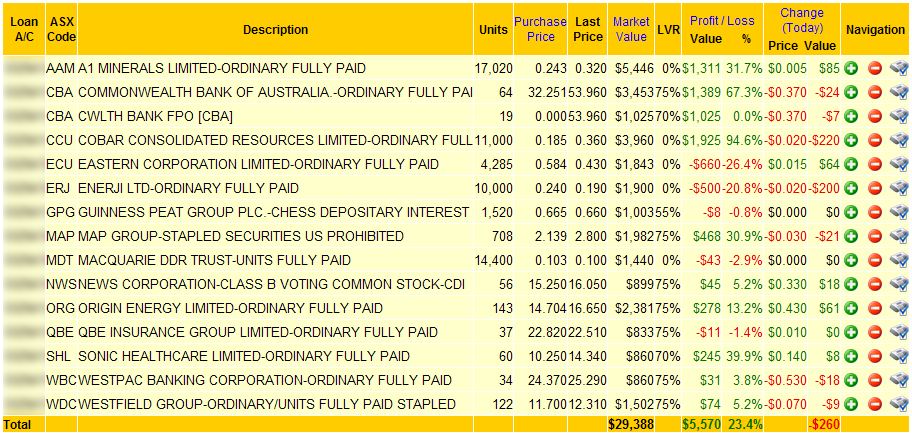912x435 pixels.
Task: Click units value '14,400' for MDT
Action: [x=494, y=260]
